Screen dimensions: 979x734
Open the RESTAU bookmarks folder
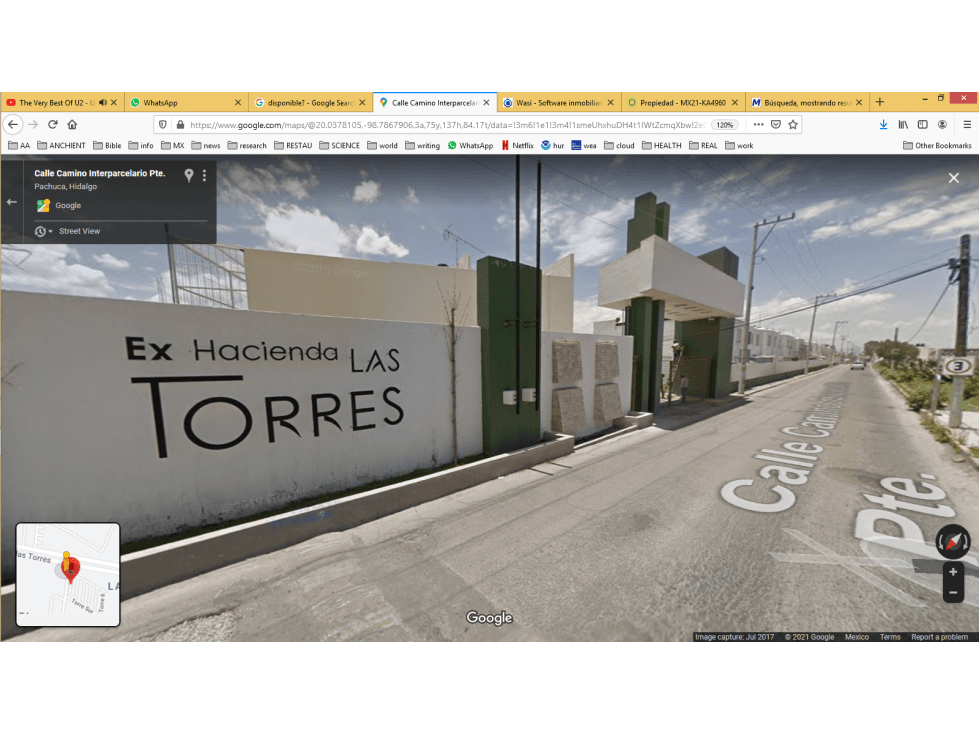[x=293, y=145]
